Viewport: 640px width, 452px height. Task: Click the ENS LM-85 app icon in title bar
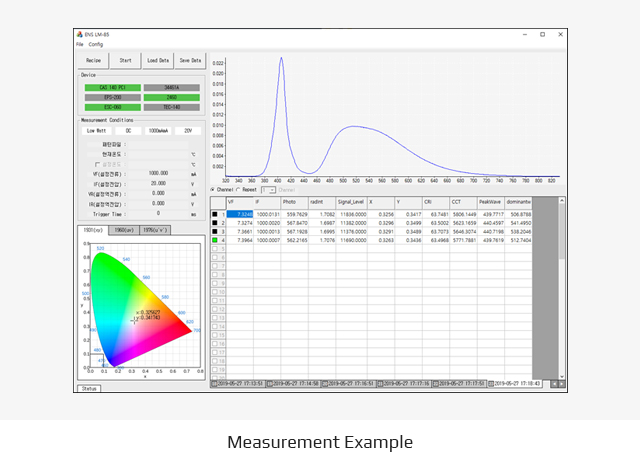pyautogui.click(x=80, y=35)
